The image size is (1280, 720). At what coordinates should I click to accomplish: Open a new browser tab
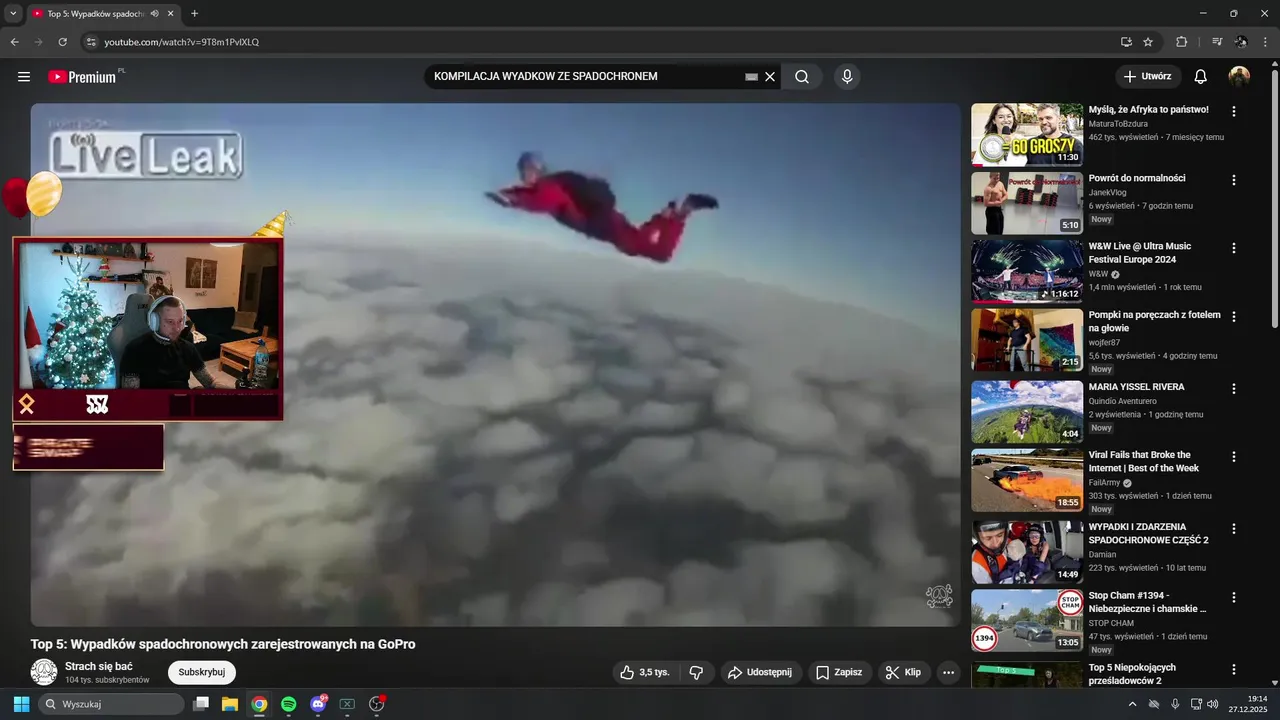194,14
